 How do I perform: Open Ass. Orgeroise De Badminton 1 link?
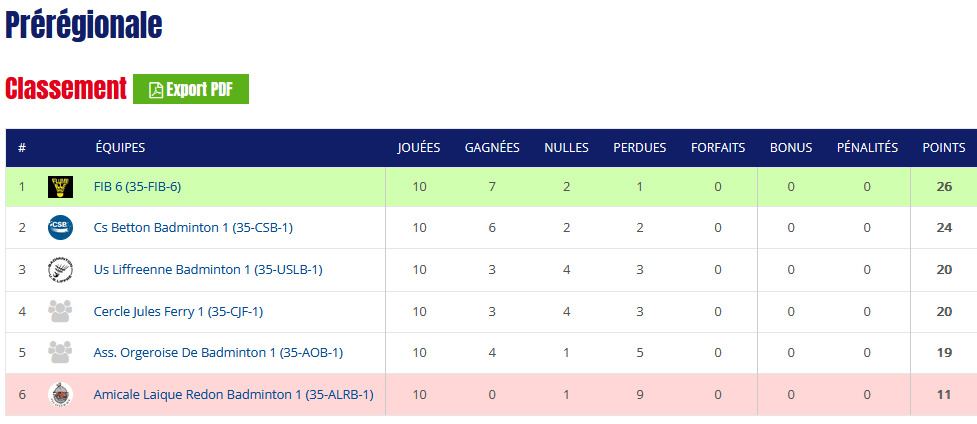tap(218, 352)
